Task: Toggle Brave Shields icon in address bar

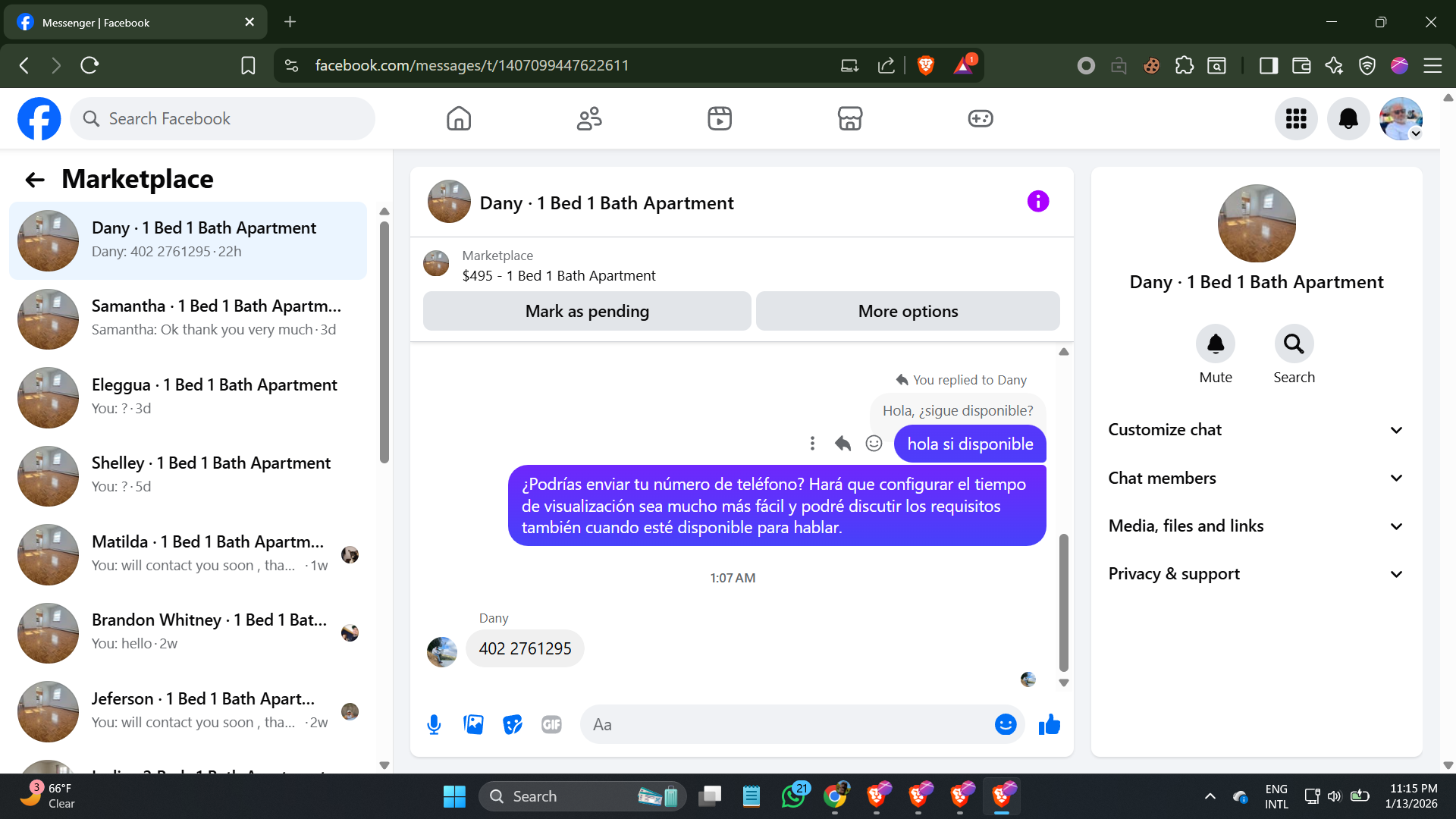Action: (x=925, y=65)
